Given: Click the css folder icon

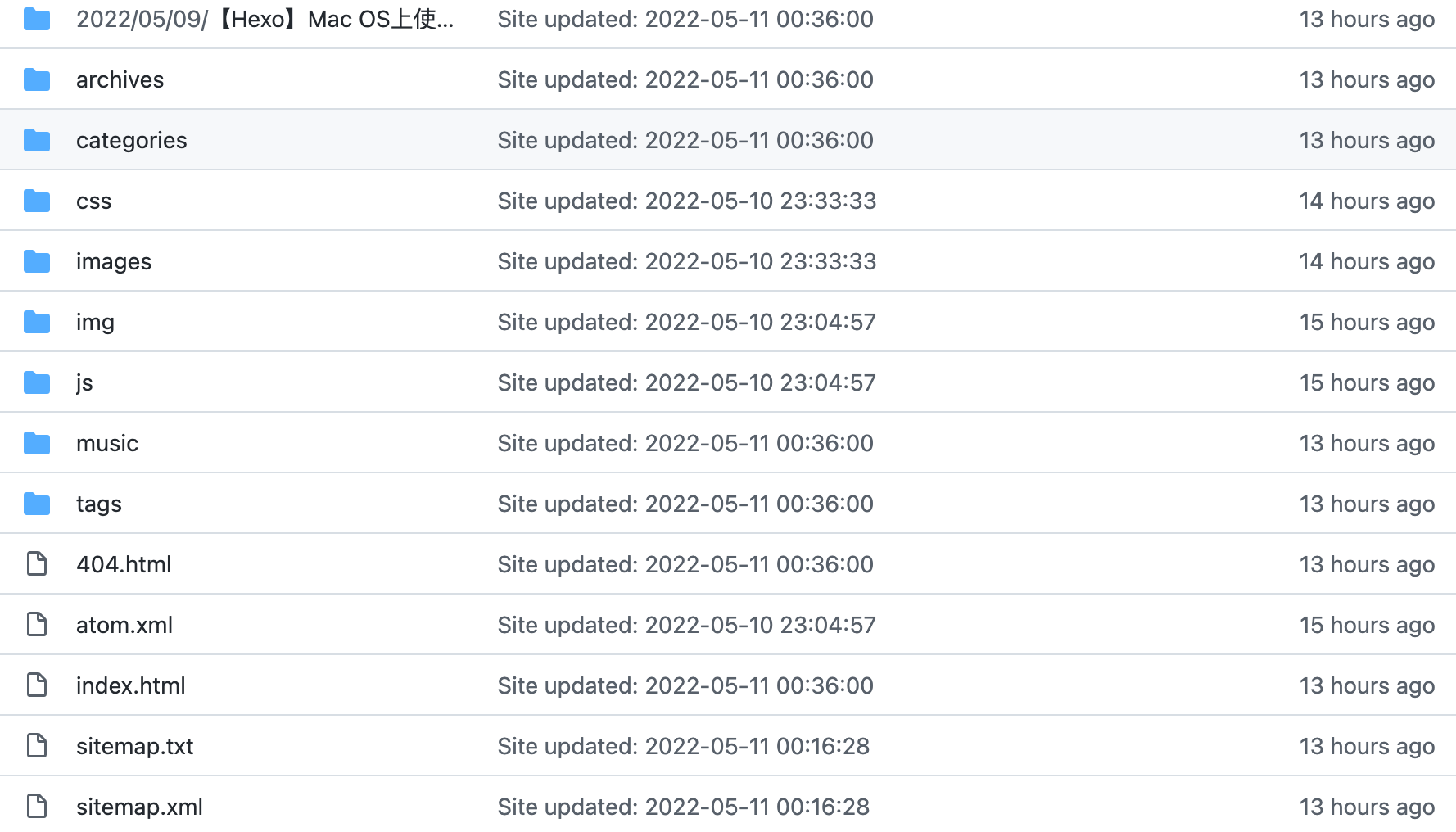Looking at the screenshot, I should (37, 201).
